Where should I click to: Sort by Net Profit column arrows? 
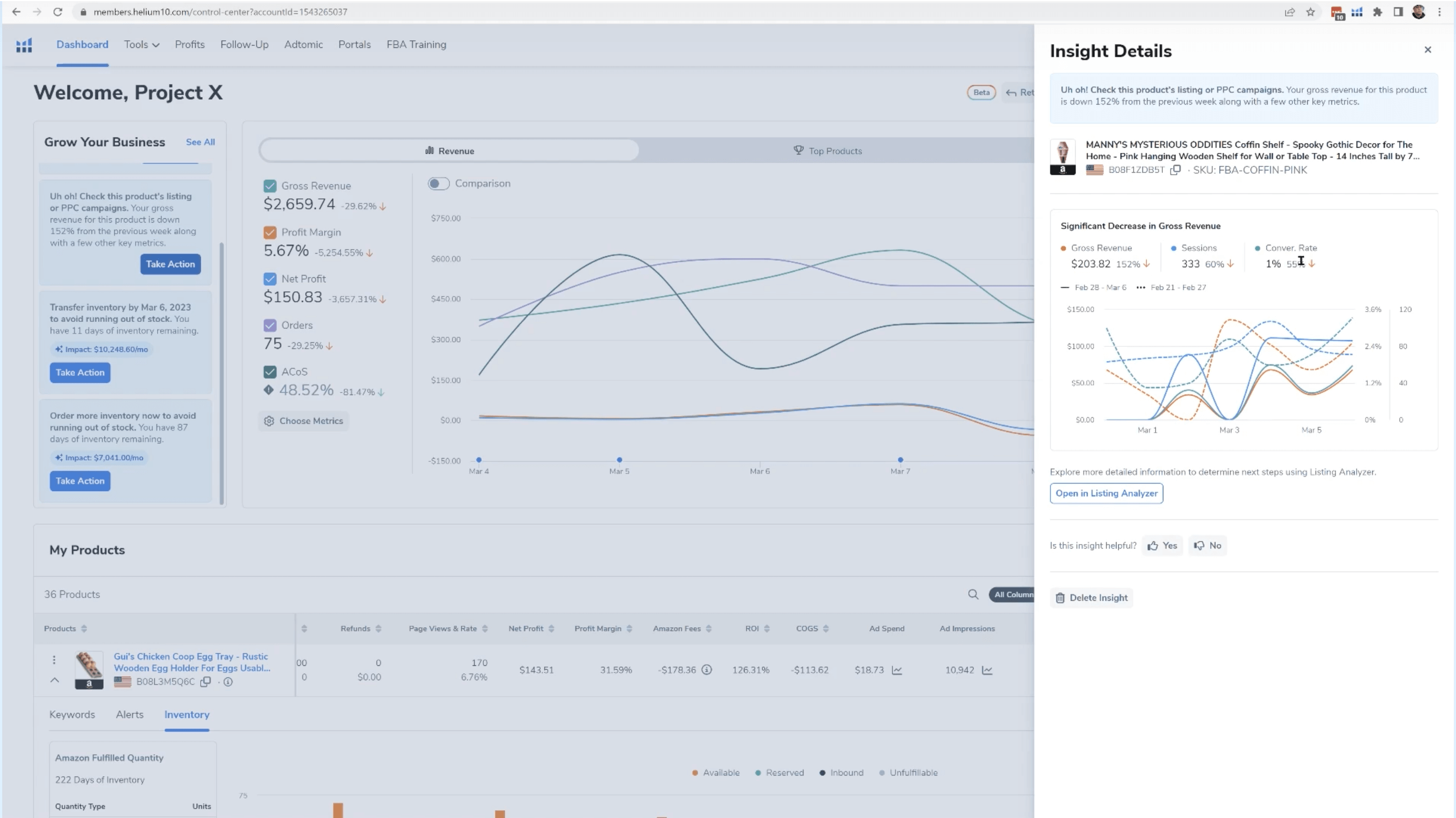pos(551,628)
